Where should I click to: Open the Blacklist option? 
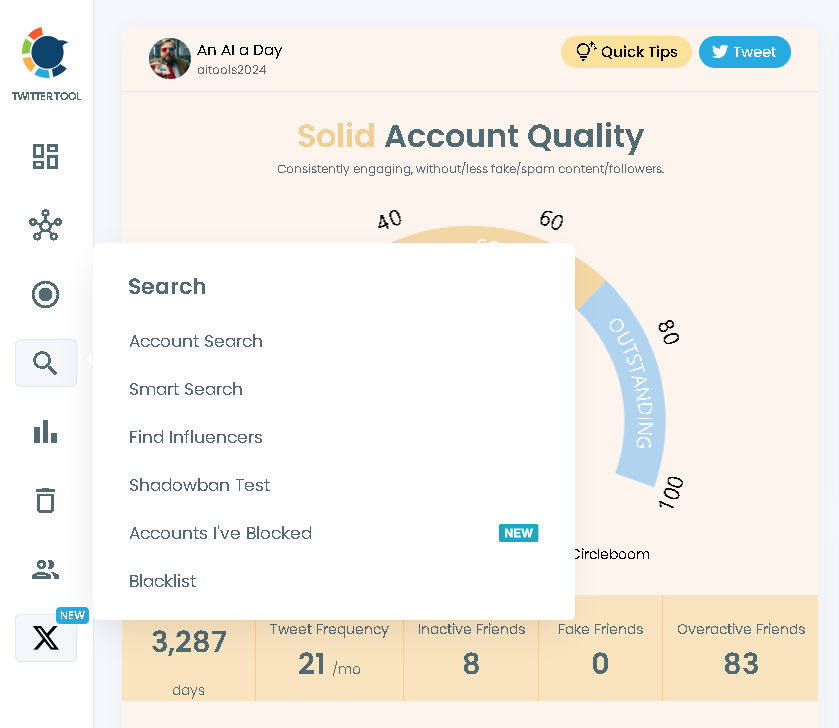click(x=162, y=581)
